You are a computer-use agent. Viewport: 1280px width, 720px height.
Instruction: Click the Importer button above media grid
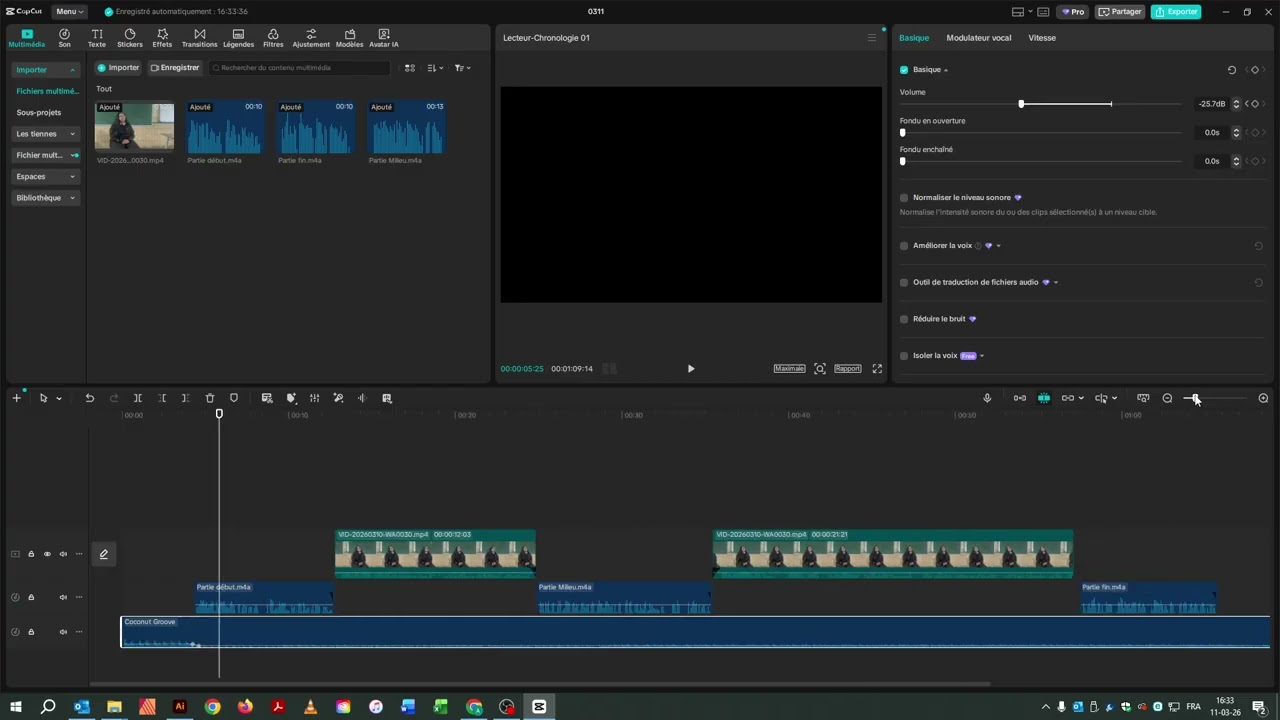point(119,68)
